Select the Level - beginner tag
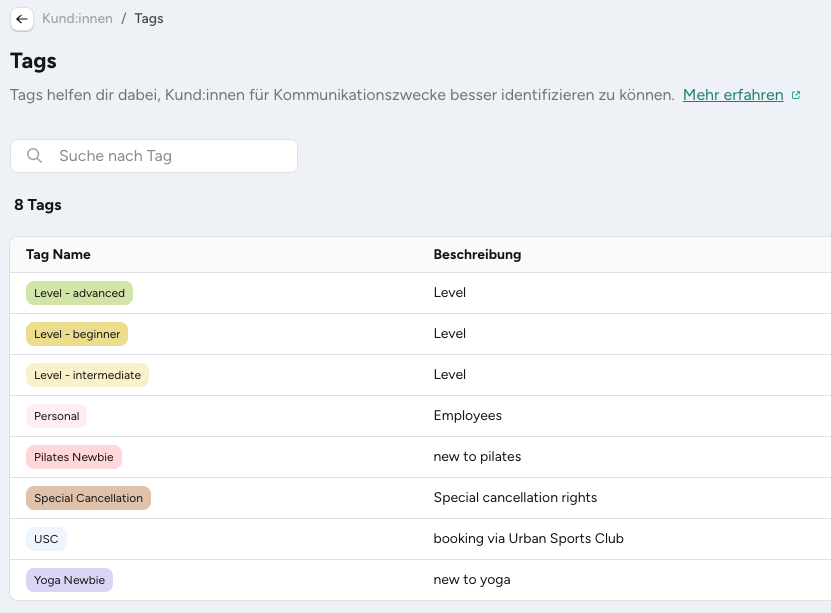Viewport: 831px width, 613px height. pyautogui.click(x=77, y=334)
